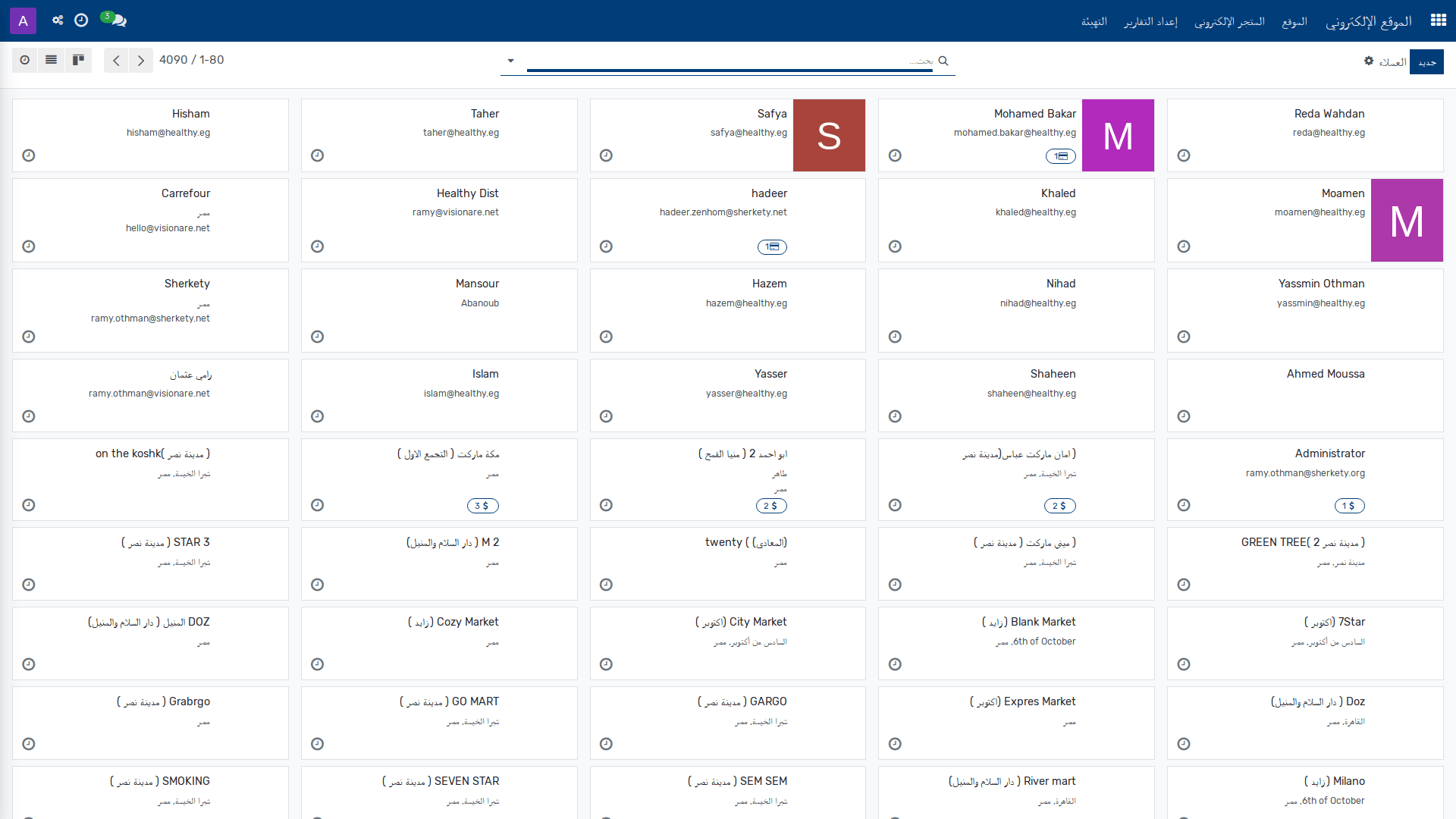Click the search input field
Viewport: 1456px width, 819px height.
pyautogui.click(x=730, y=61)
